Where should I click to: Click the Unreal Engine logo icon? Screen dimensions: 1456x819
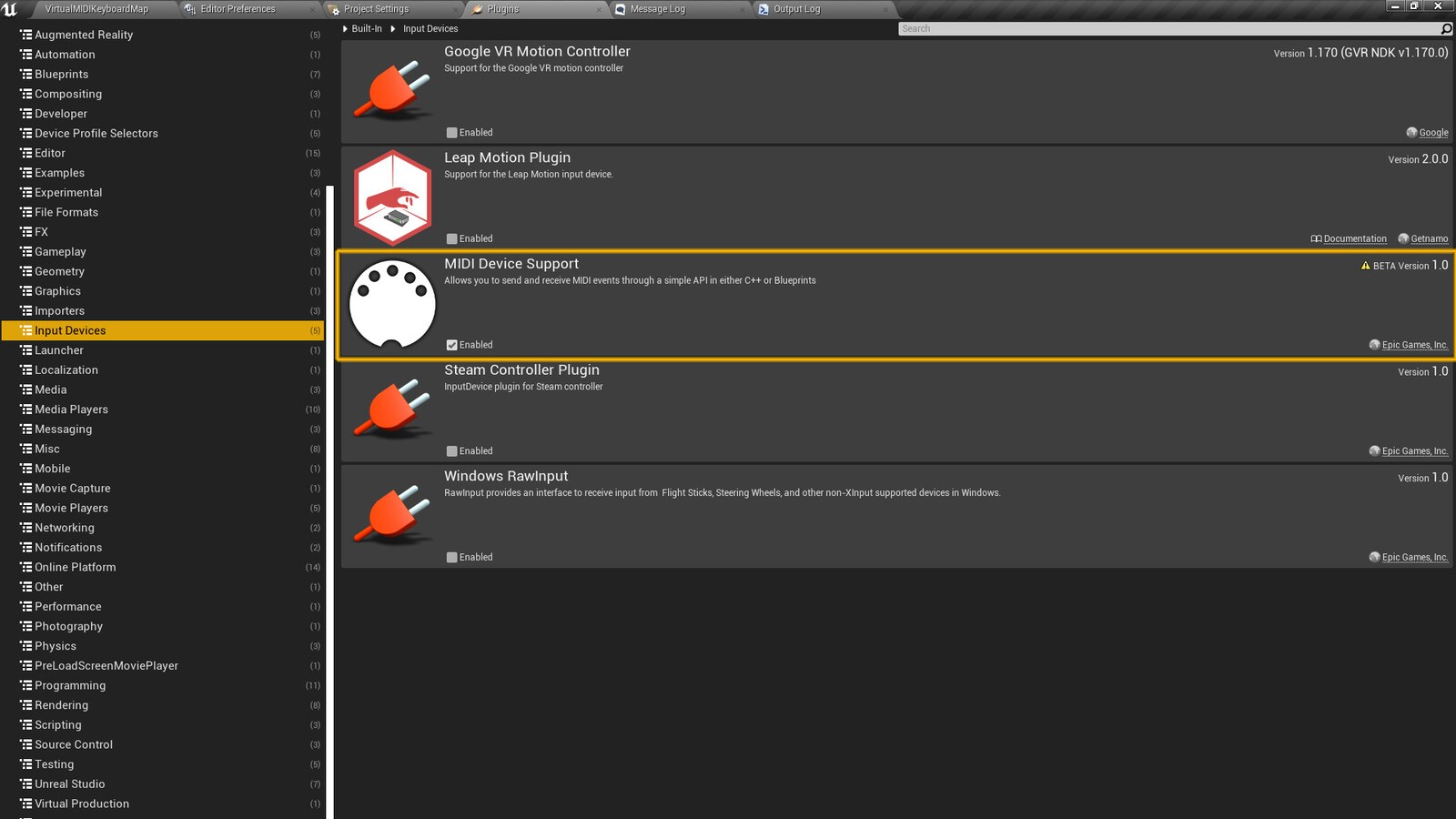click(11, 9)
